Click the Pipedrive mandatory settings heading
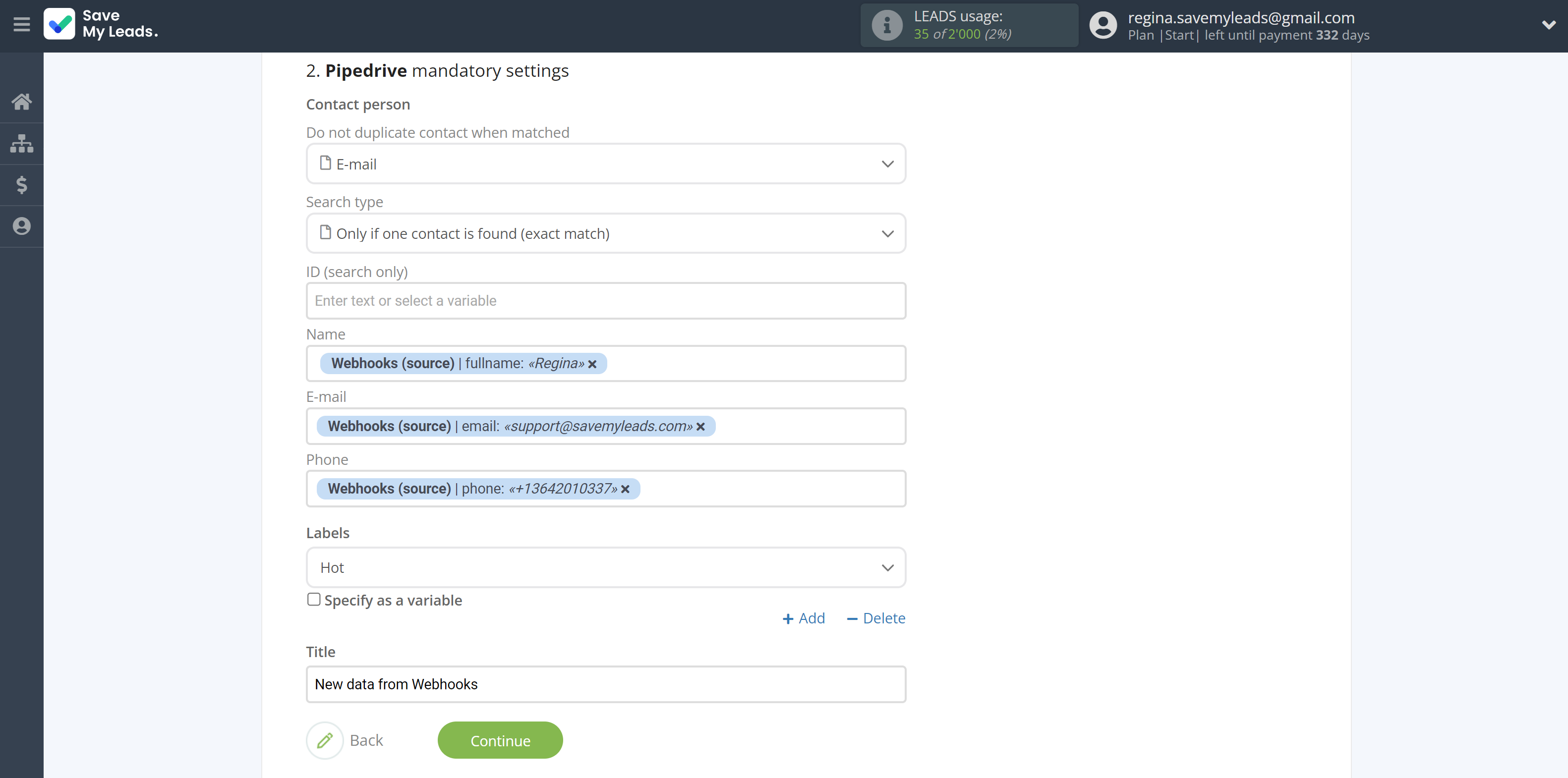The width and height of the screenshot is (1568, 778). 437,70
